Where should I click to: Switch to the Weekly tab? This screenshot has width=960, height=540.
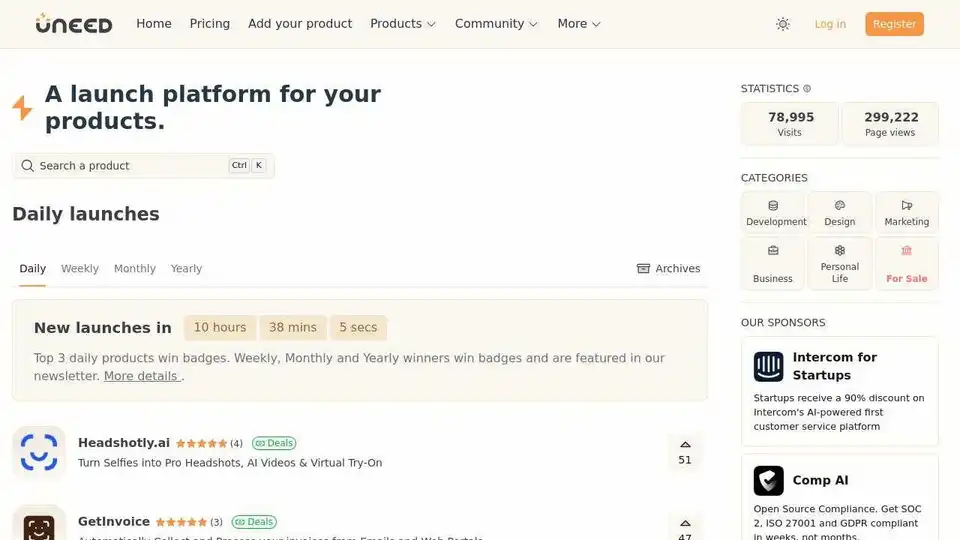click(x=80, y=269)
